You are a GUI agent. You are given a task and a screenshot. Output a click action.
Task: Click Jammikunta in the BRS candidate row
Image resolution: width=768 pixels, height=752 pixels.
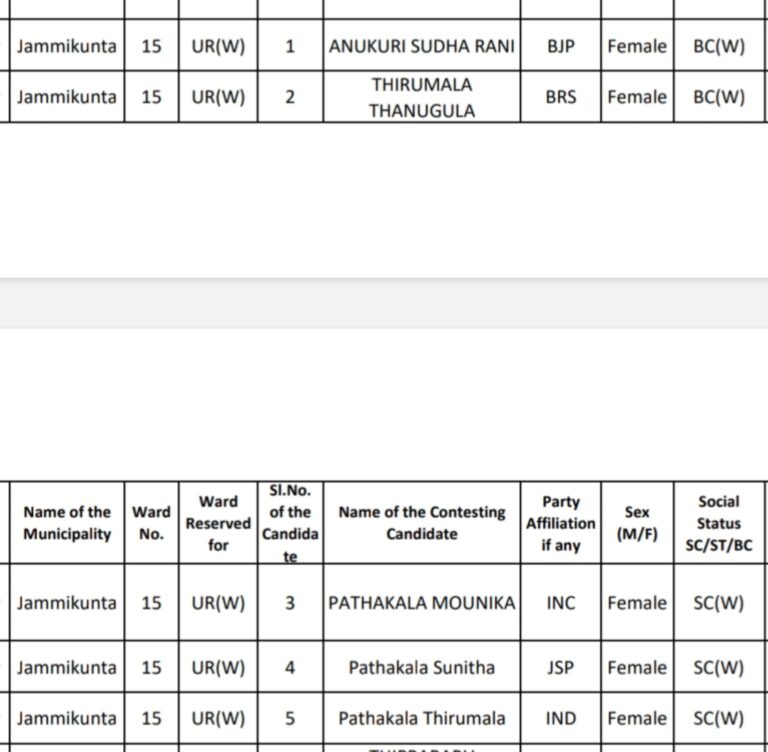pos(67,97)
